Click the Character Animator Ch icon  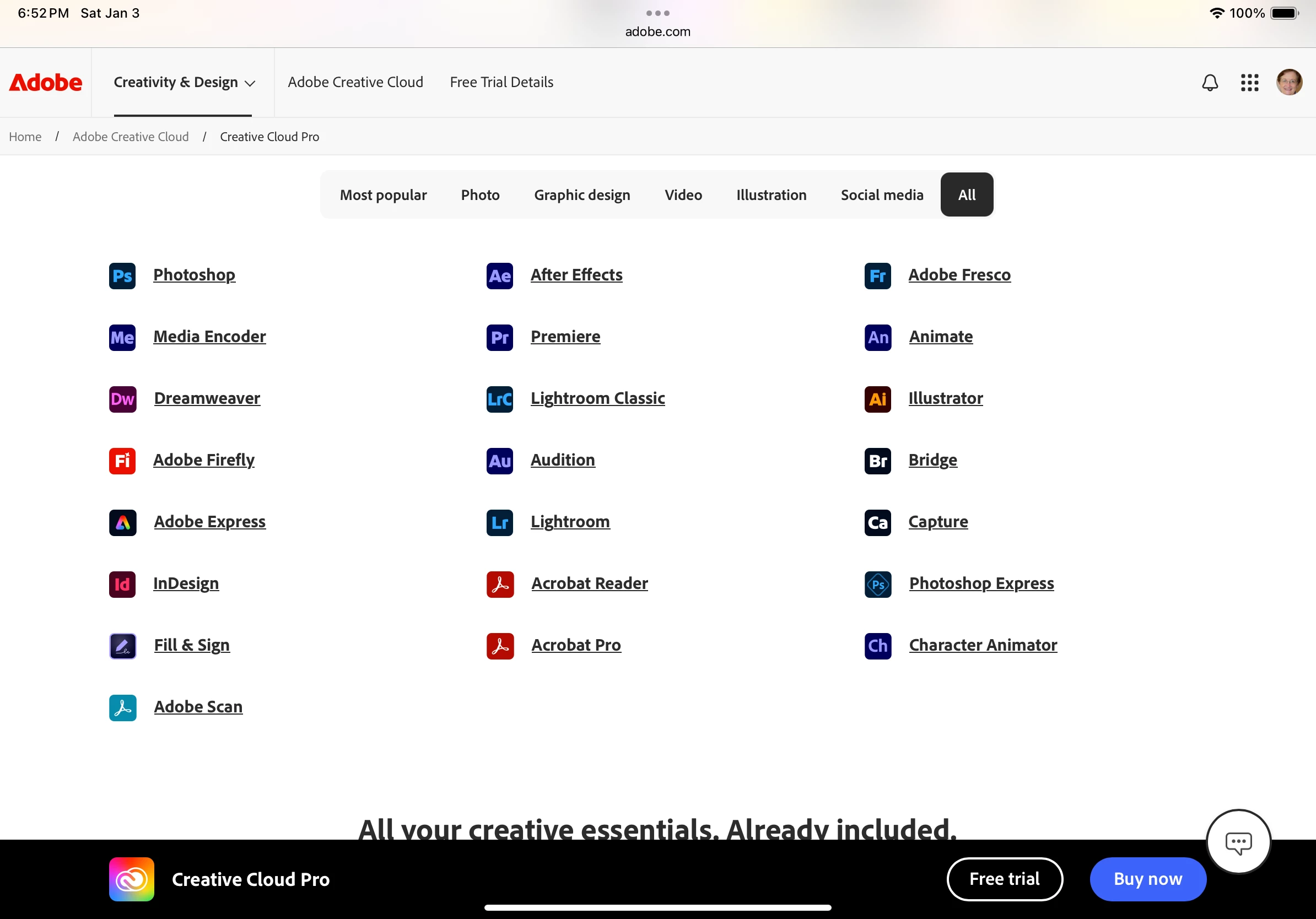(x=877, y=646)
